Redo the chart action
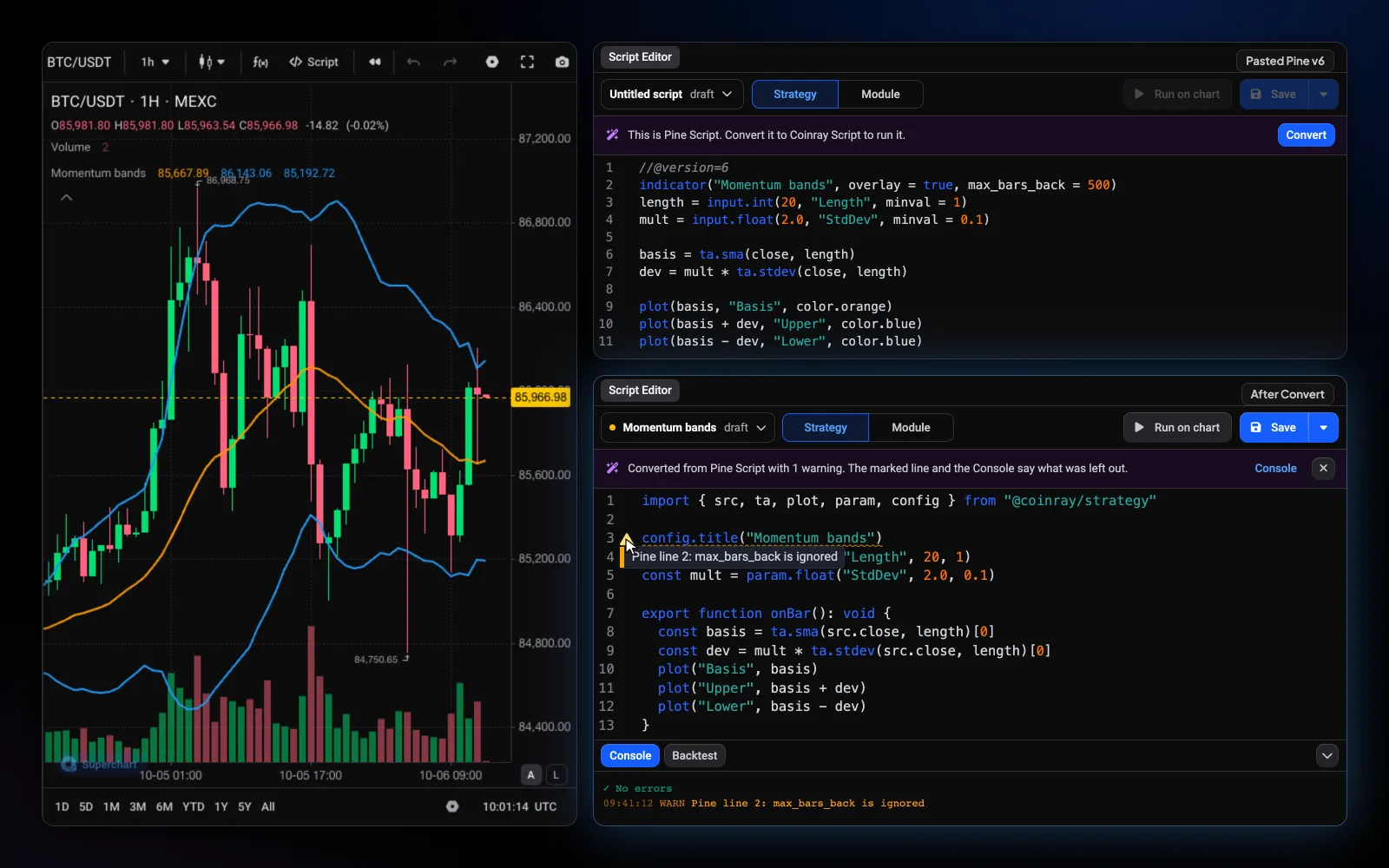This screenshot has height=868, width=1389. [x=450, y=62]
